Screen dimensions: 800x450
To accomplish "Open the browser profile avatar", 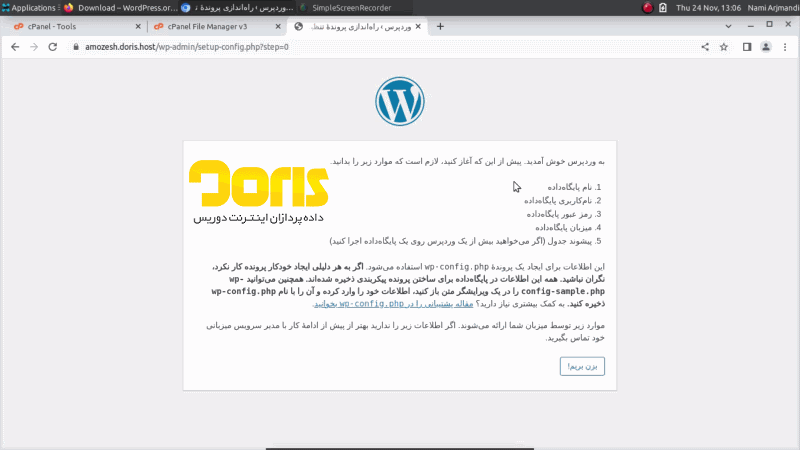I will pyautogui.click(x=766, y=47).
